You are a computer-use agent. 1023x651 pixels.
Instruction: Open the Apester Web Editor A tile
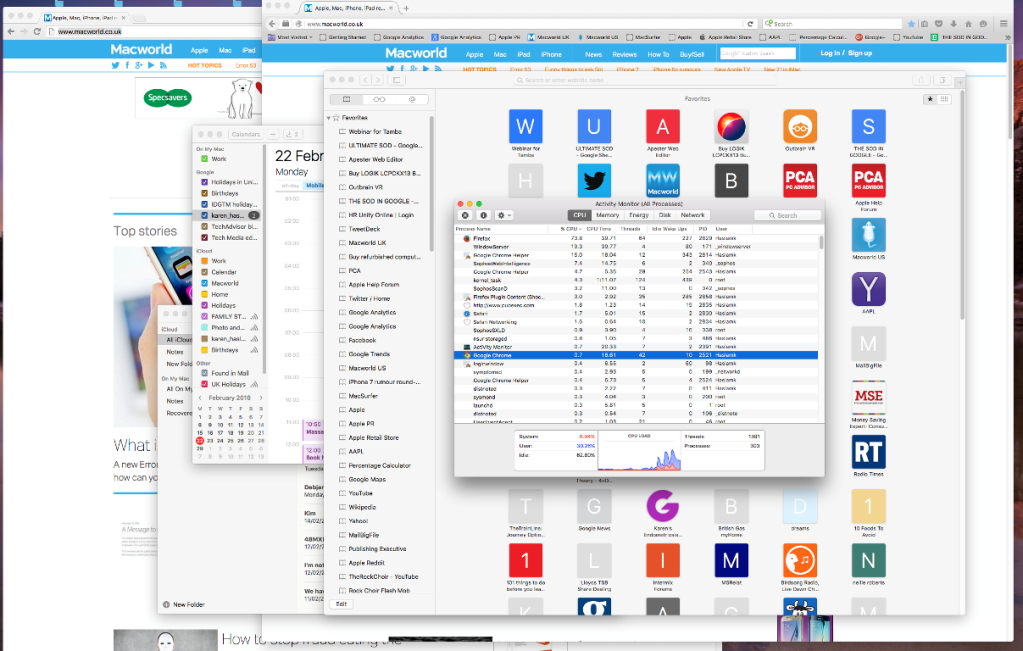[x=663, y=127]
